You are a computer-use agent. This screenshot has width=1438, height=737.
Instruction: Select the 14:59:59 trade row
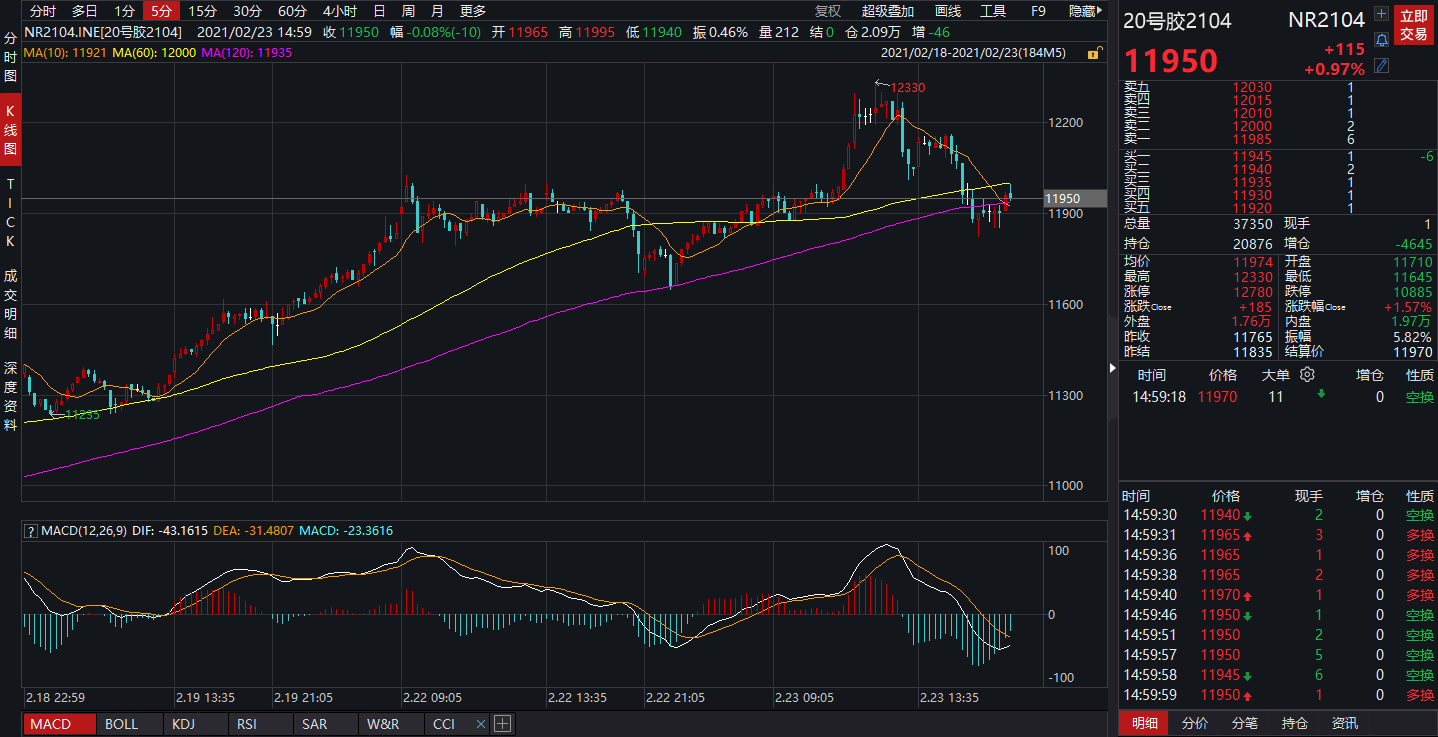[1278, 695]
